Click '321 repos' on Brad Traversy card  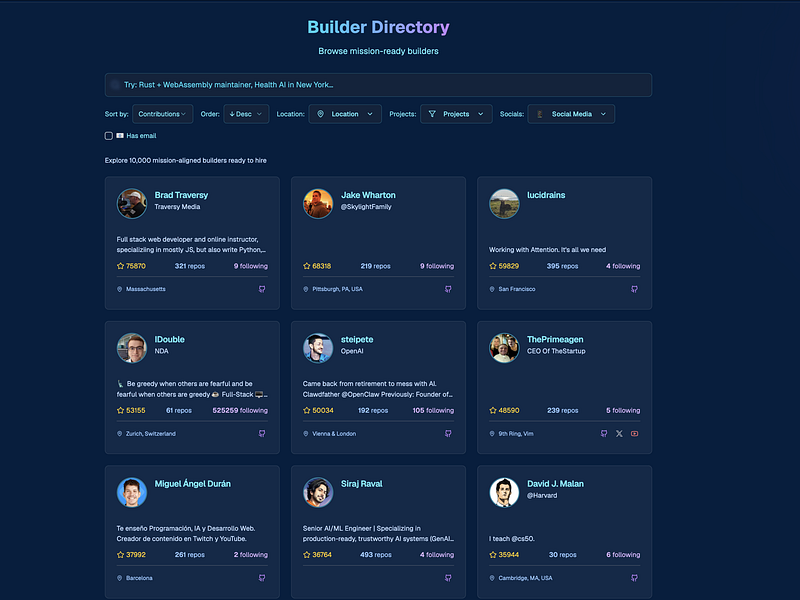(x=189, y=266)
